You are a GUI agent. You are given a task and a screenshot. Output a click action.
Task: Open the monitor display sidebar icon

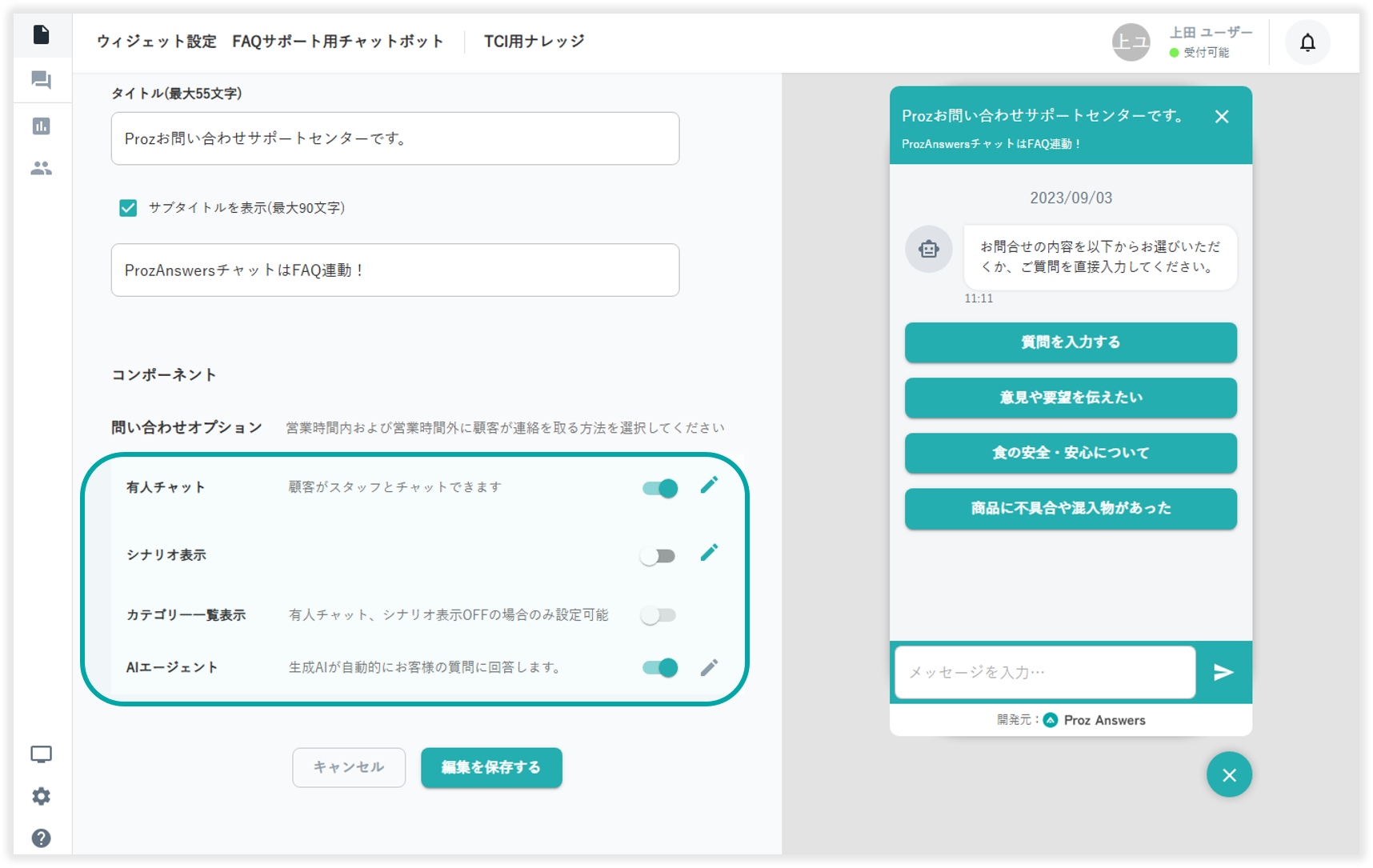coord(41,754)
